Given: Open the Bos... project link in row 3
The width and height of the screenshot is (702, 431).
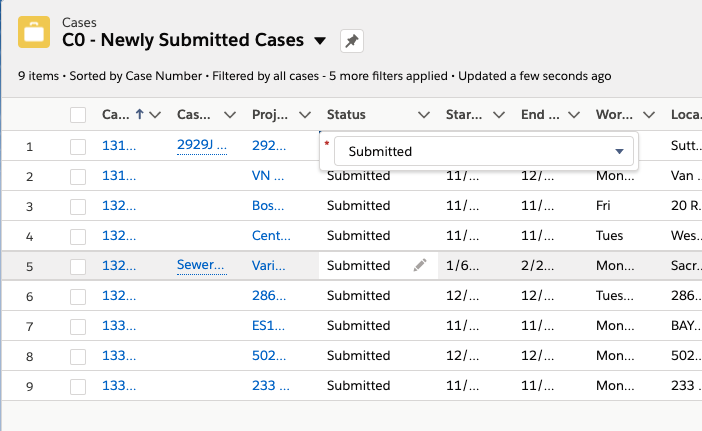Looking at the screenshot, I should pos(270,206).
